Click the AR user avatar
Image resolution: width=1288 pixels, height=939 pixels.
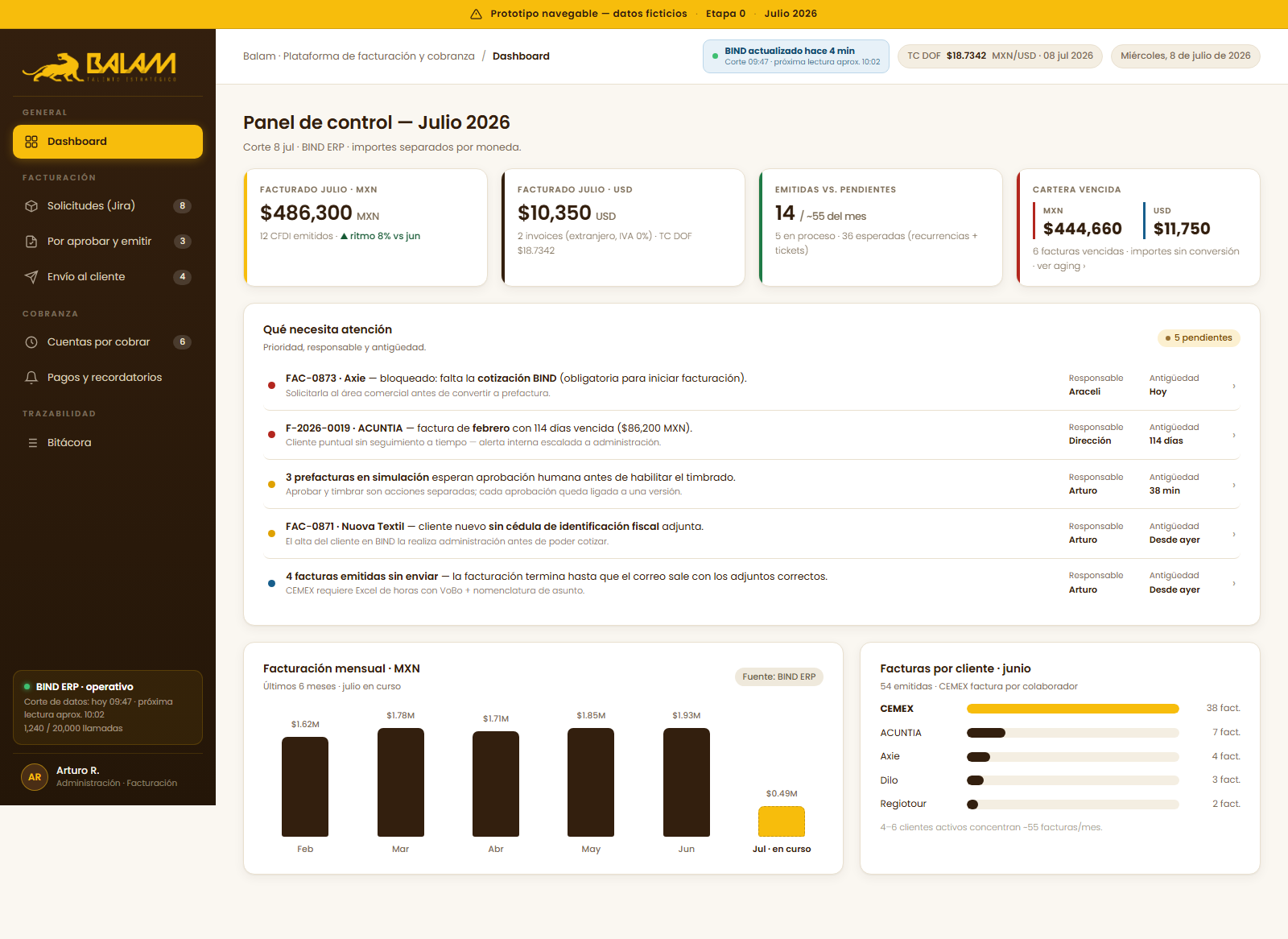[x=35, y=777]
